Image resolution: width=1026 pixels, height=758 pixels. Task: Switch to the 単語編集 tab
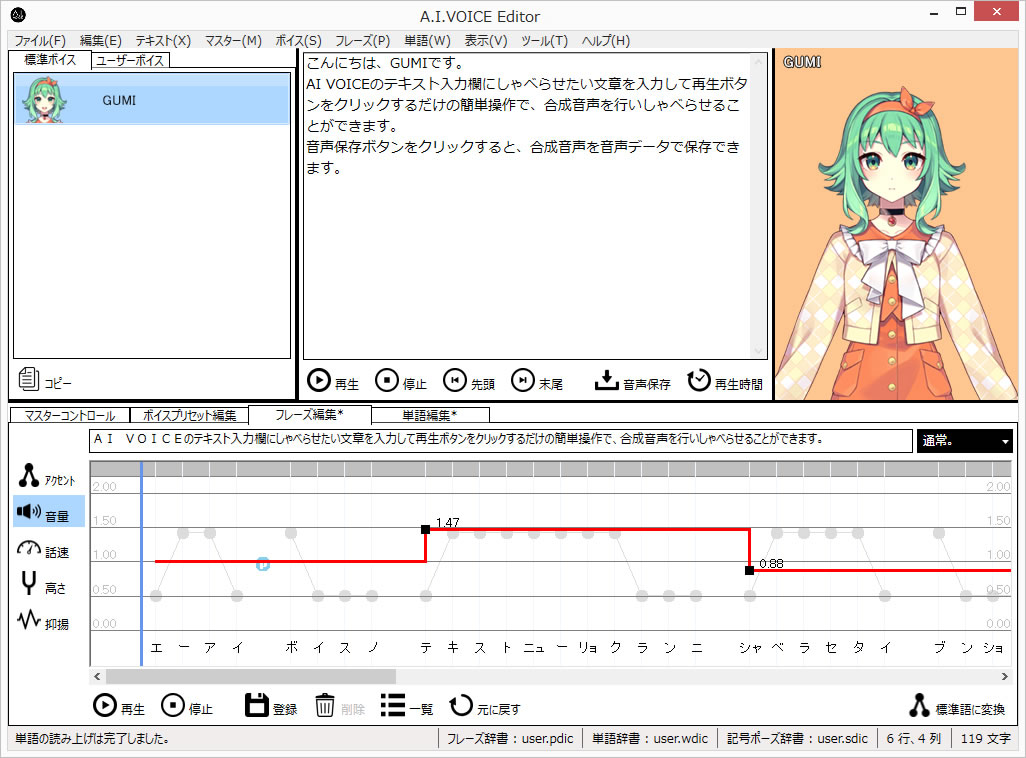coord(429,416)
